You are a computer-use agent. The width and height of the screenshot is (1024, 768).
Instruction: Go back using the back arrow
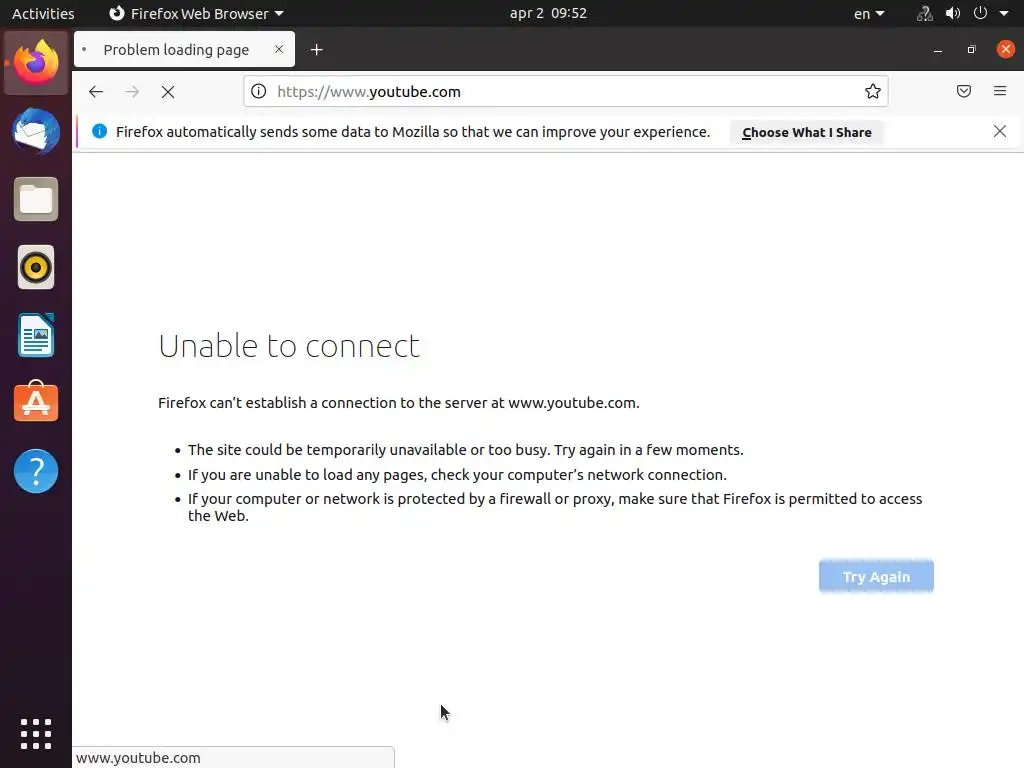click(96, 91)
